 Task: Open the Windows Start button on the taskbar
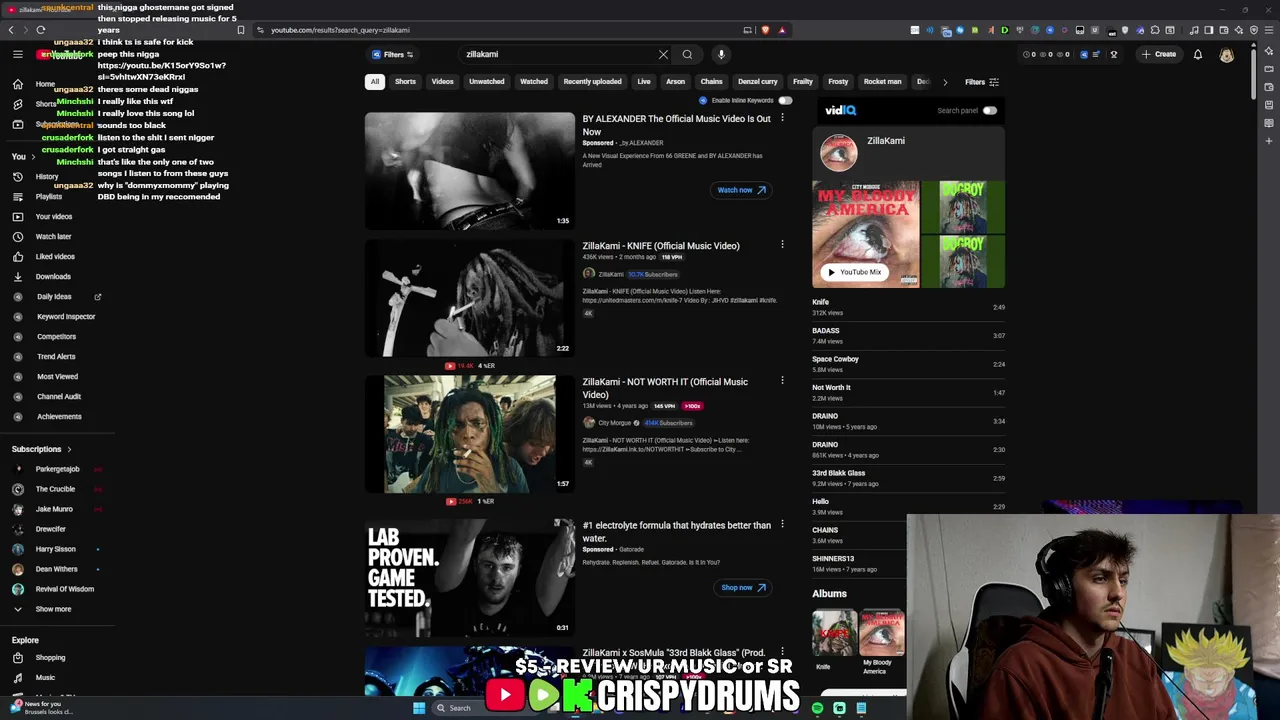tap(419, 708)
